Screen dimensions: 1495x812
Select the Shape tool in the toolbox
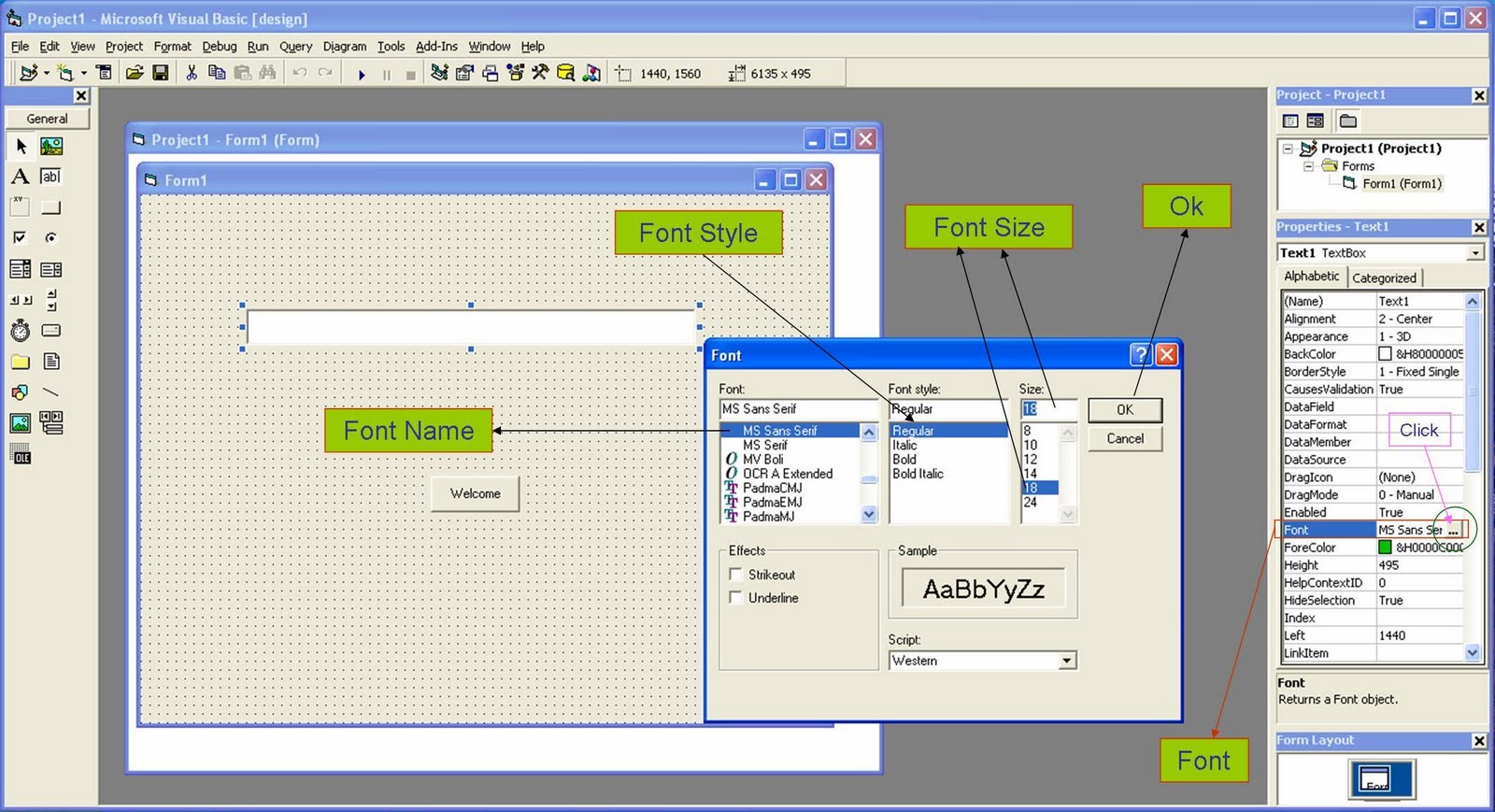20,392
